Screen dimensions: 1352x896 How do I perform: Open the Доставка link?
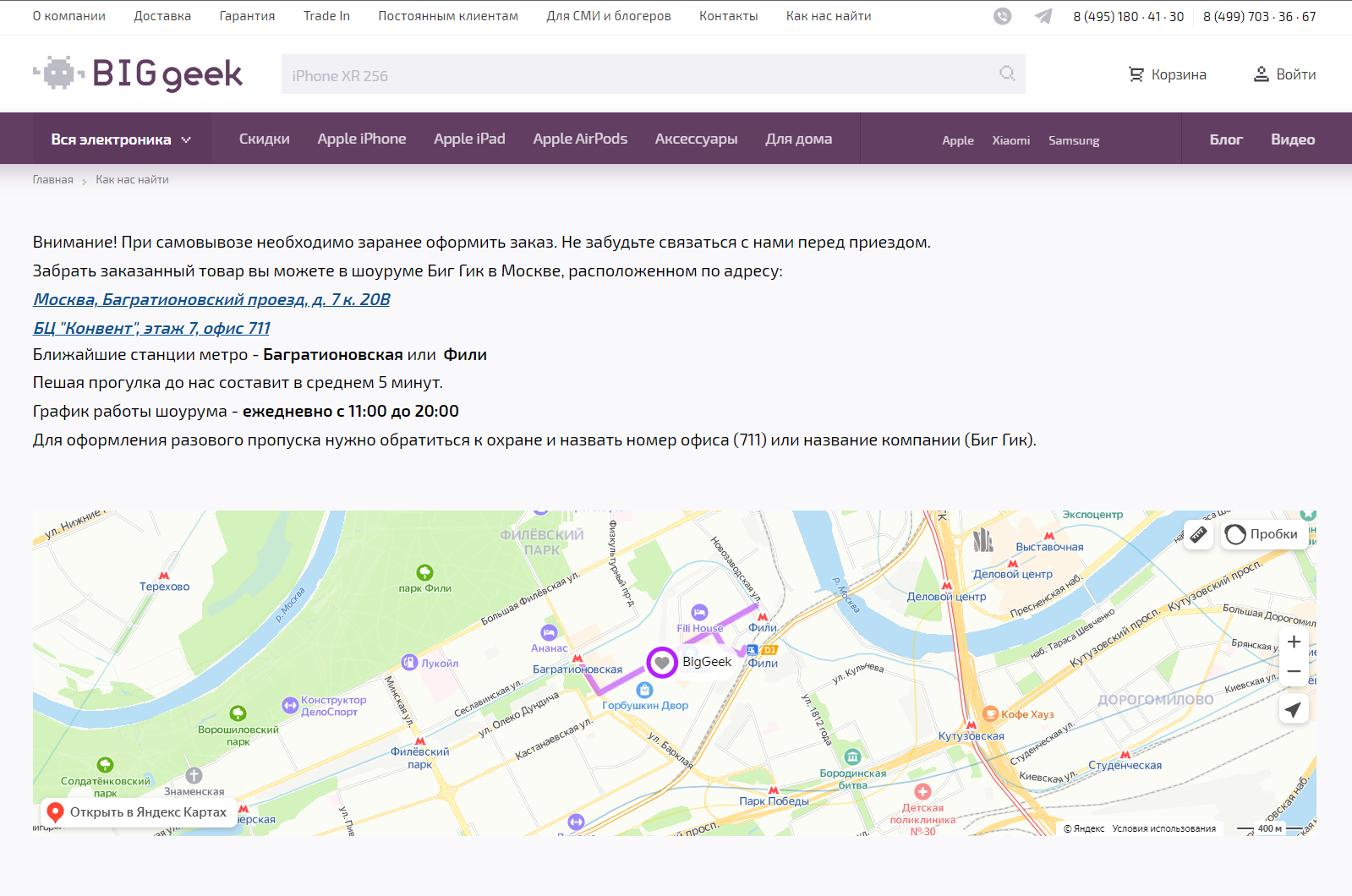(162, 16)
